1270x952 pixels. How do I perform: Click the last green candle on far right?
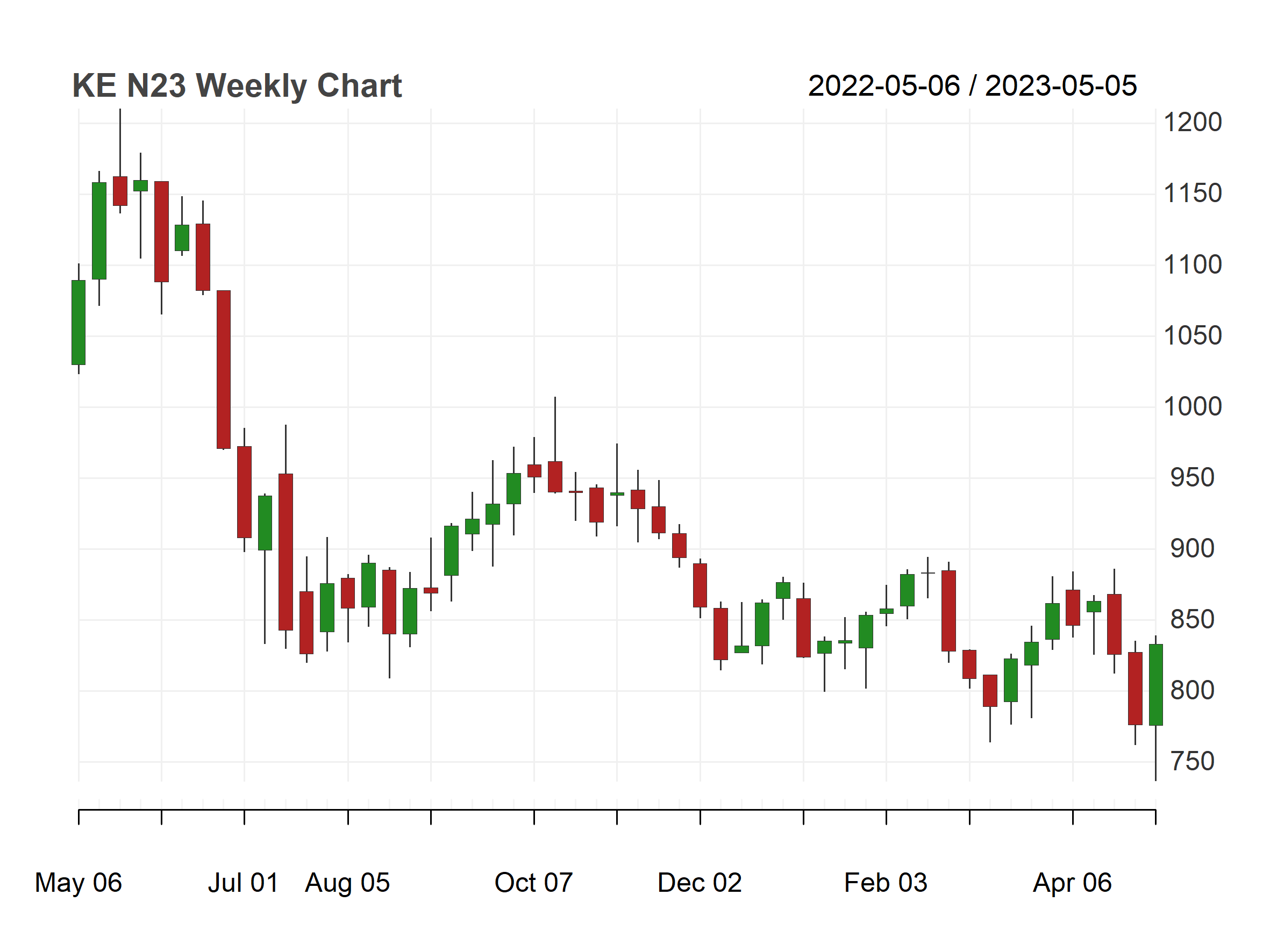coord(1156,685)
